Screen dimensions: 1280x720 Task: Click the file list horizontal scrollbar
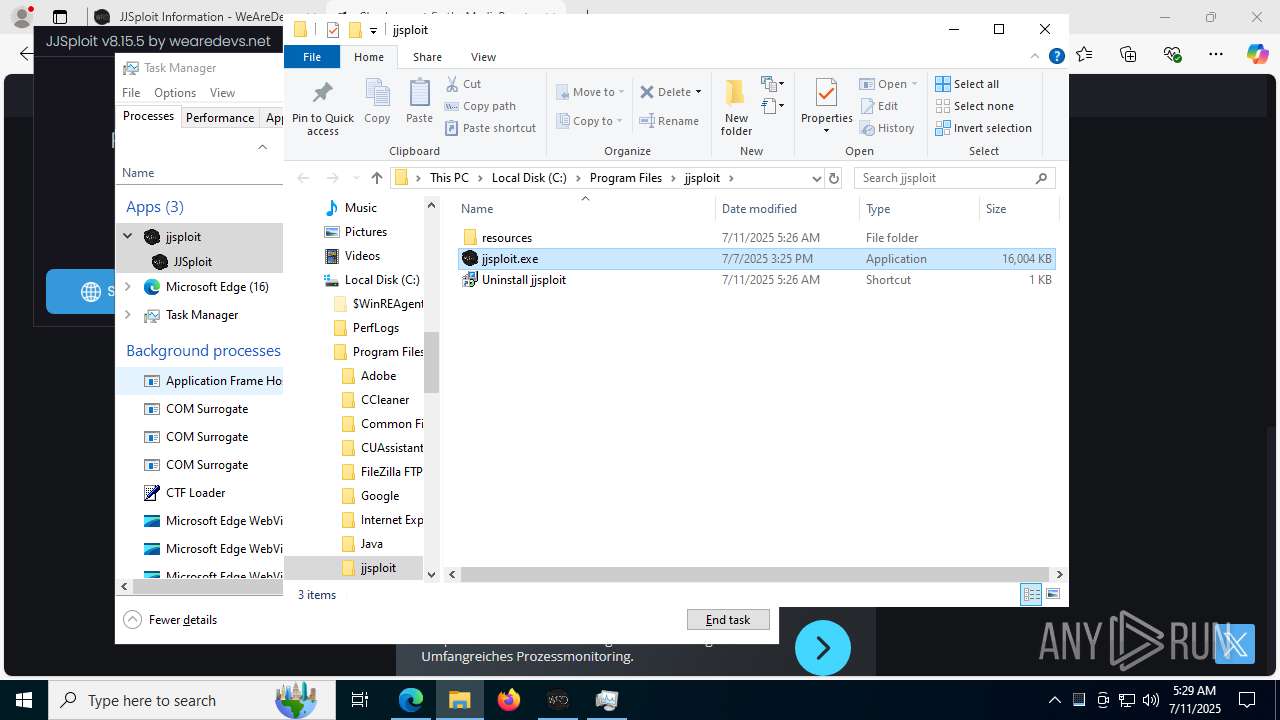click(x=756, y=574)
